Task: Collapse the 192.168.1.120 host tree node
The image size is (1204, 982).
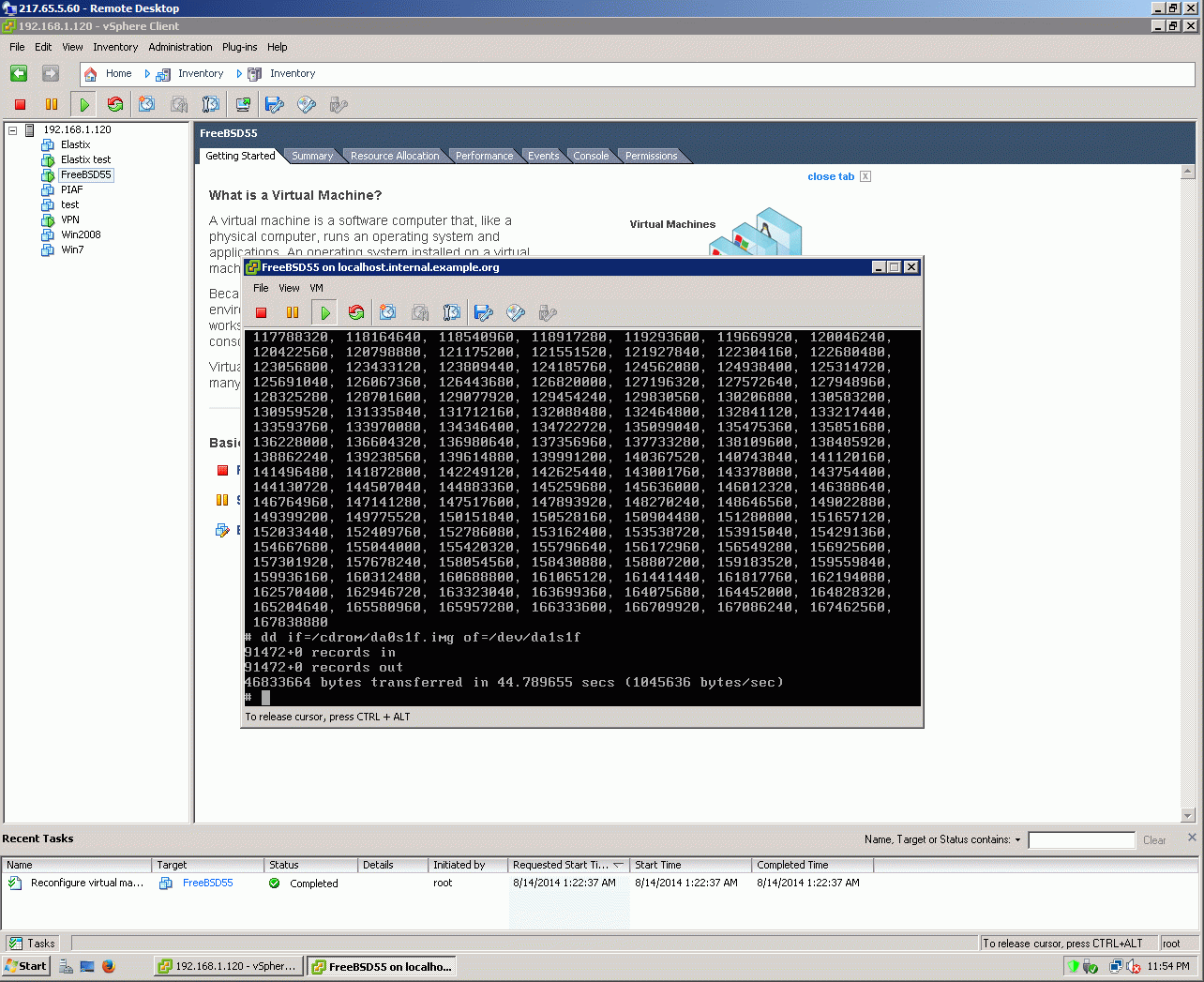Action: (13, 130)
